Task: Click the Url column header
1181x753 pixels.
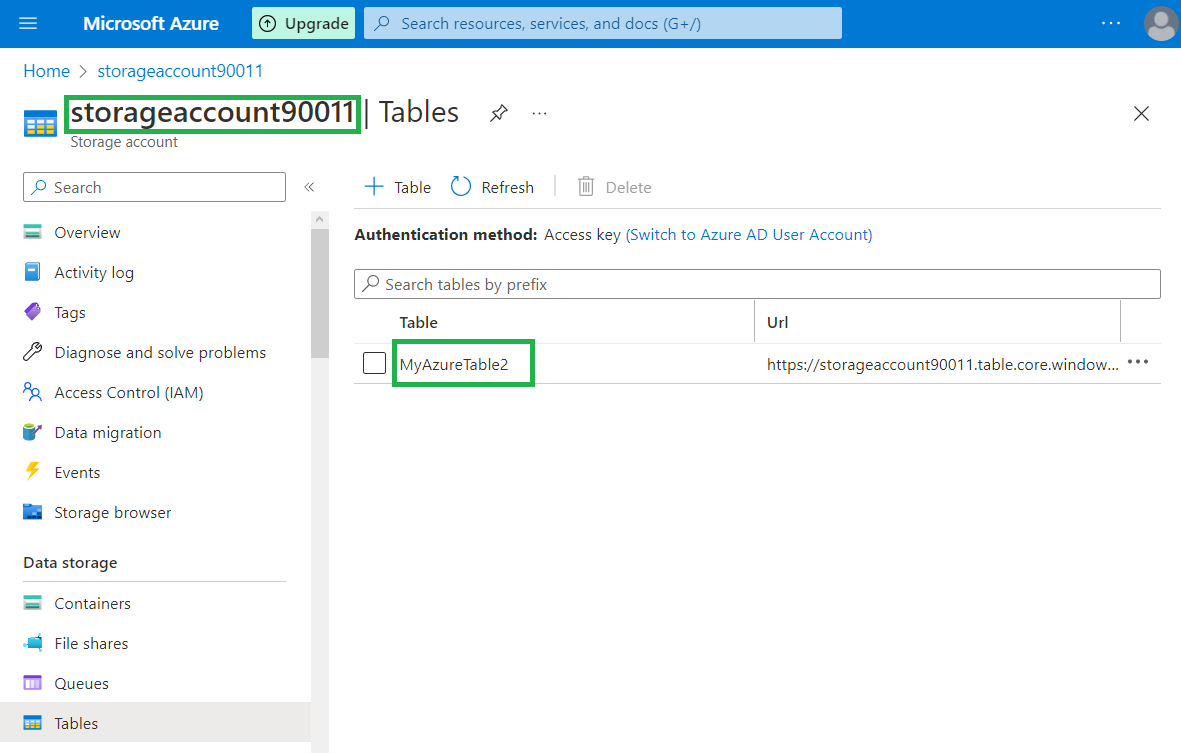Action: (777, 322)
